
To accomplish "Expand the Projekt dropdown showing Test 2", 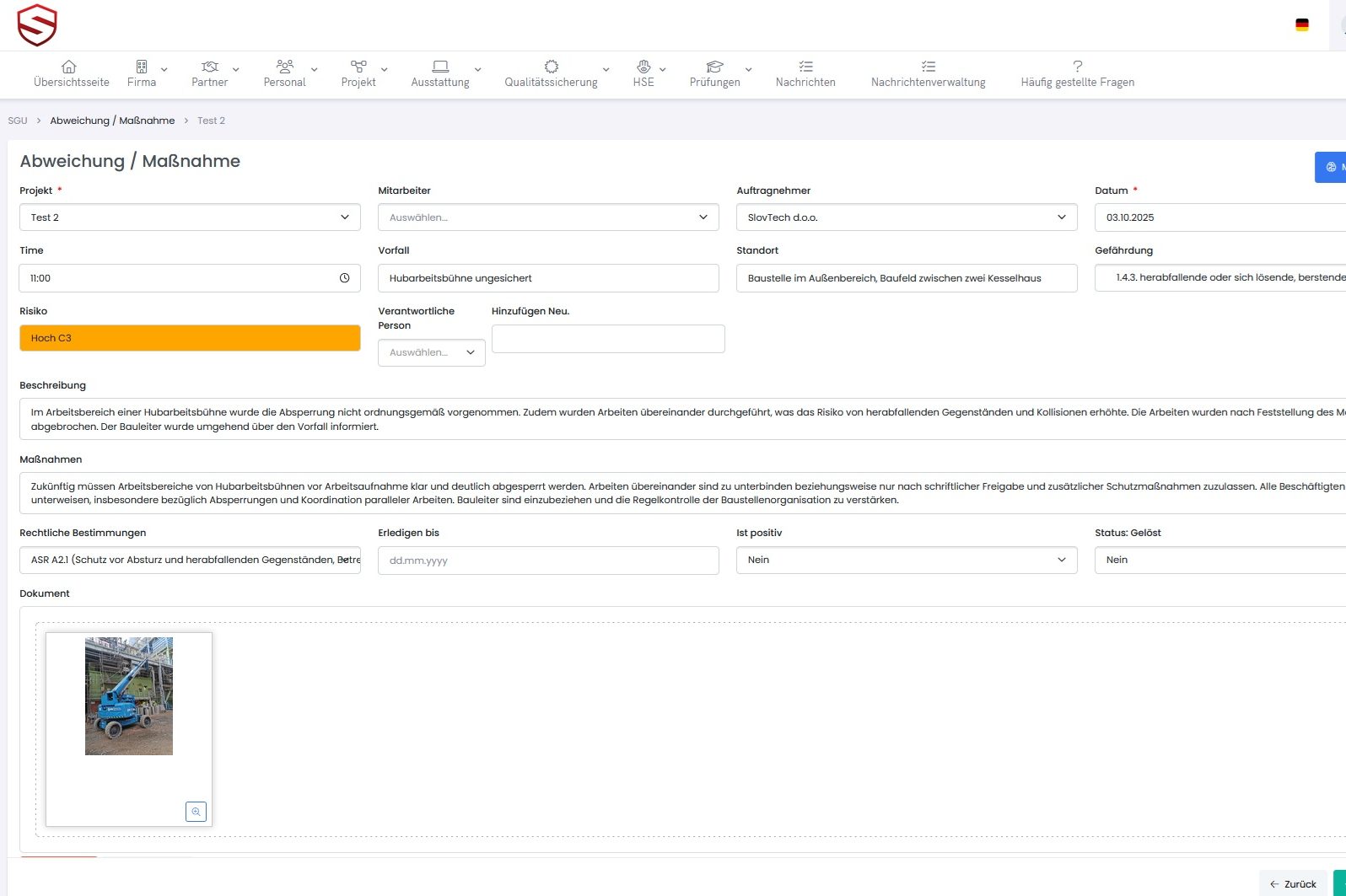I will tap(190, 217).
